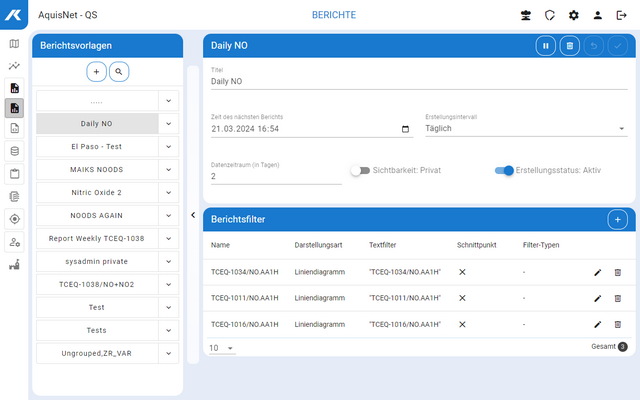Delete the Daily NO report template
Screen dimensions: 640x400
(x=569, y=46)
